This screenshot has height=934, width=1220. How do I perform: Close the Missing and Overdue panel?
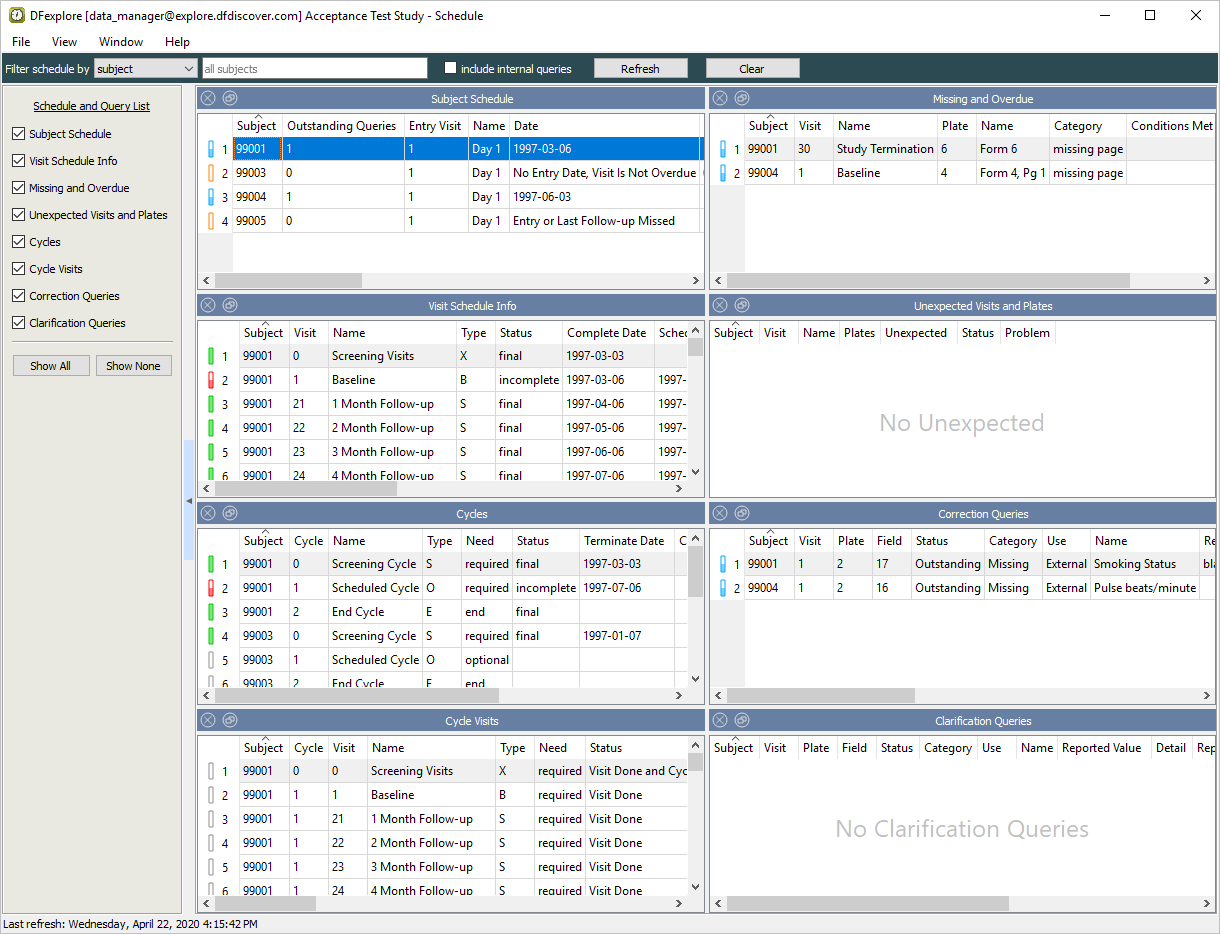[x=720, y=98]
